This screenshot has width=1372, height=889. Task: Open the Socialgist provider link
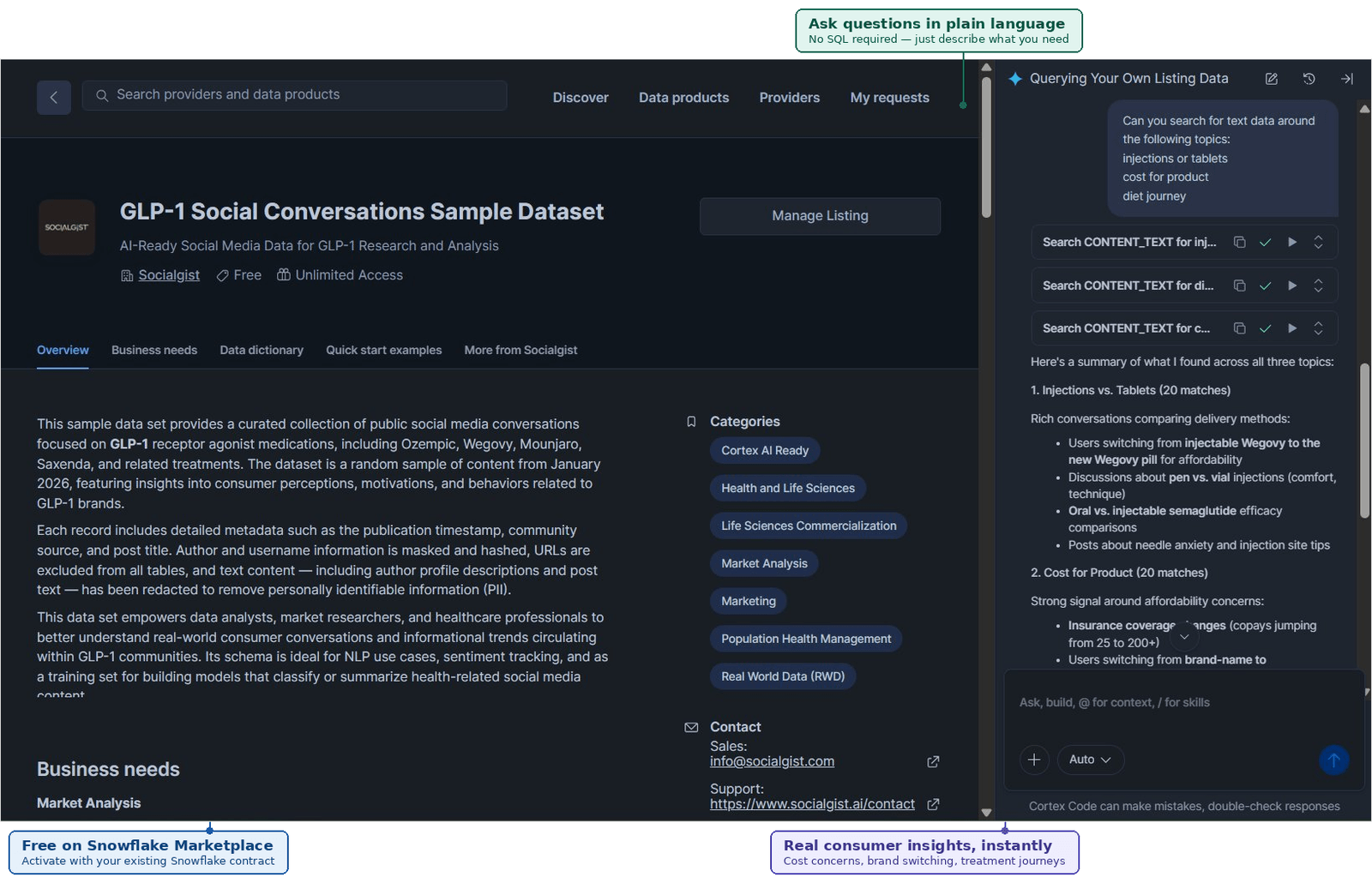(169, 275)
